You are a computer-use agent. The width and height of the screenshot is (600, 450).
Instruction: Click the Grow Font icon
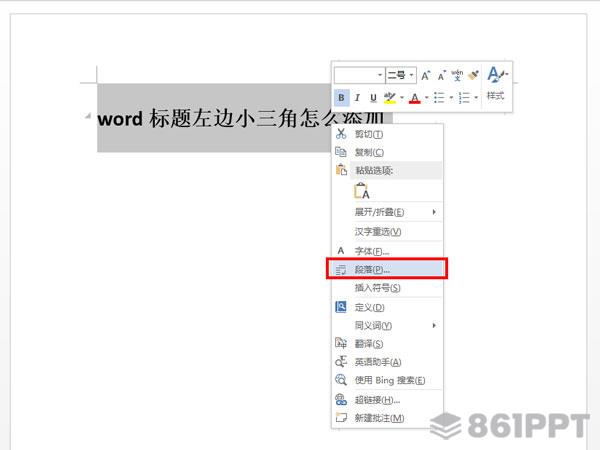click(x=425, y=75)
